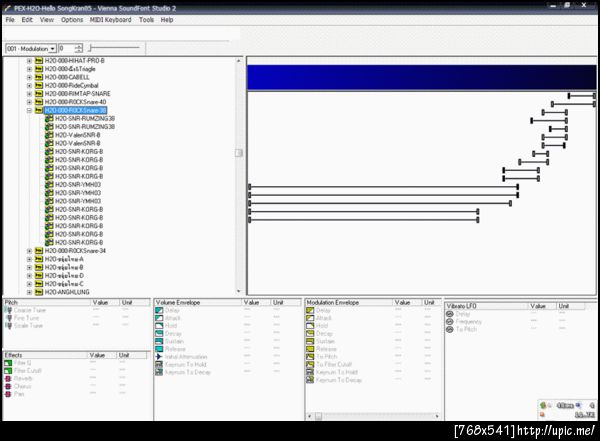Click Modulation Envelope To Pitch icon
Viewport: 600px width, 441px height.
310,356
